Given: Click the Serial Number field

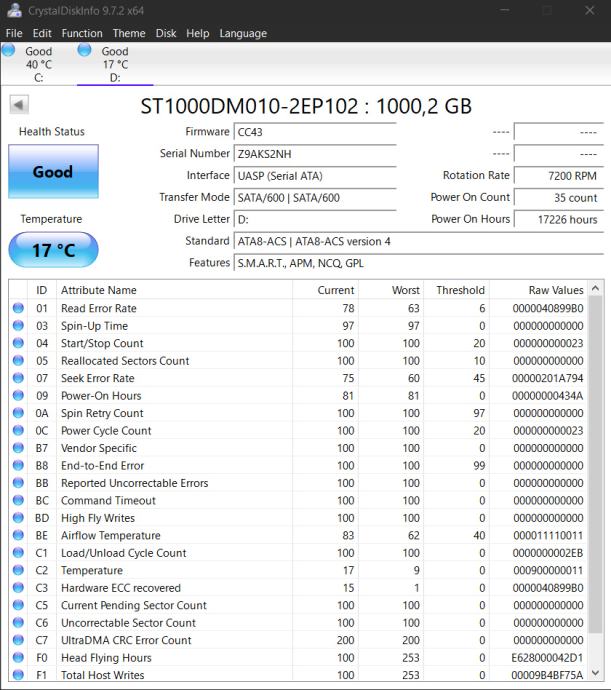Looking at the screenshot, I should pyautogui.click(x=314, y=154).
